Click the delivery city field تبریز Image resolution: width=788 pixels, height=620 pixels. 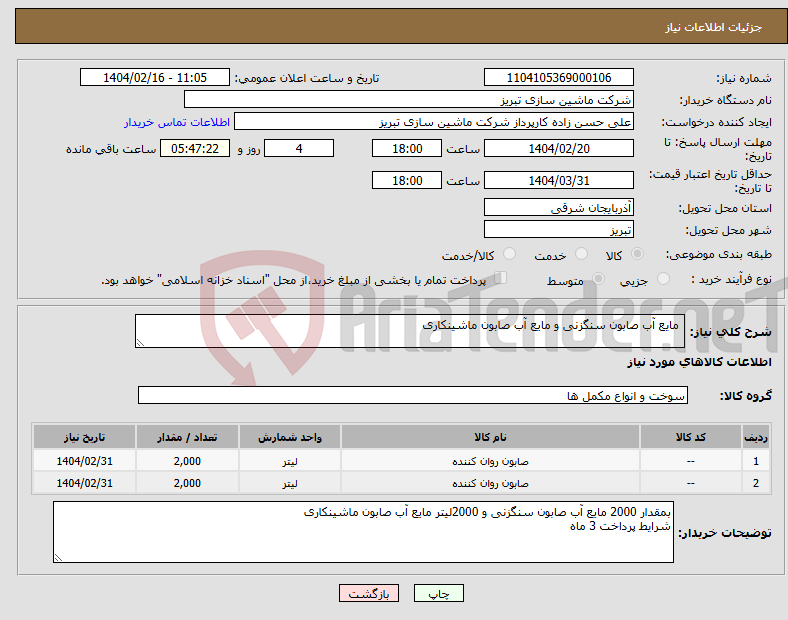coord(559,230)
